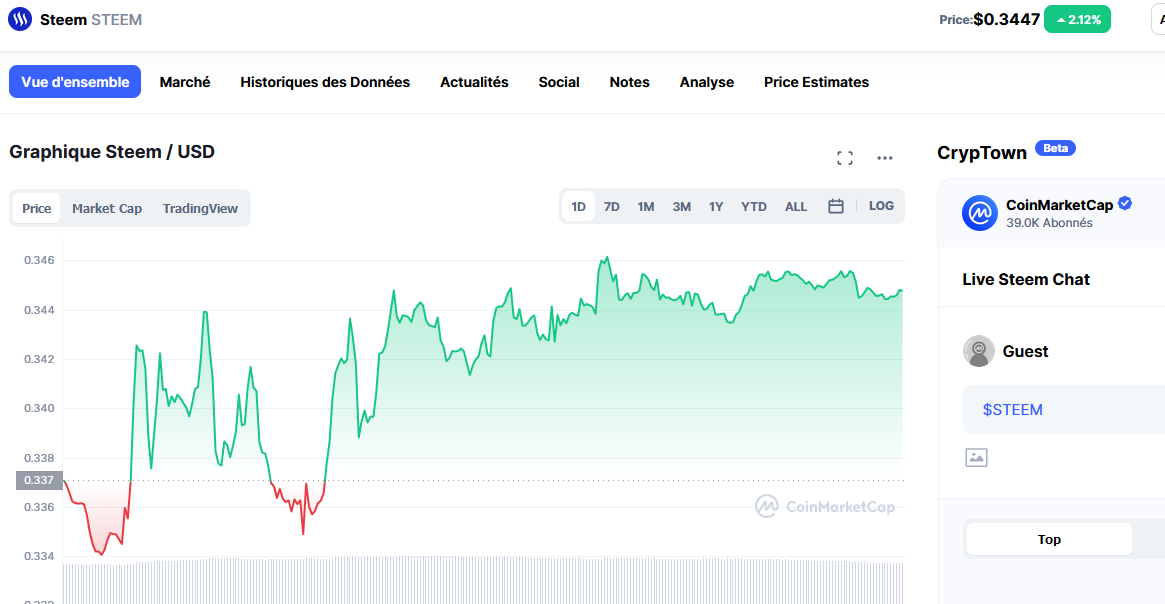Open the Social tab
The height and width of the screenshot is (604, 1165).
(x=559, y=82)
